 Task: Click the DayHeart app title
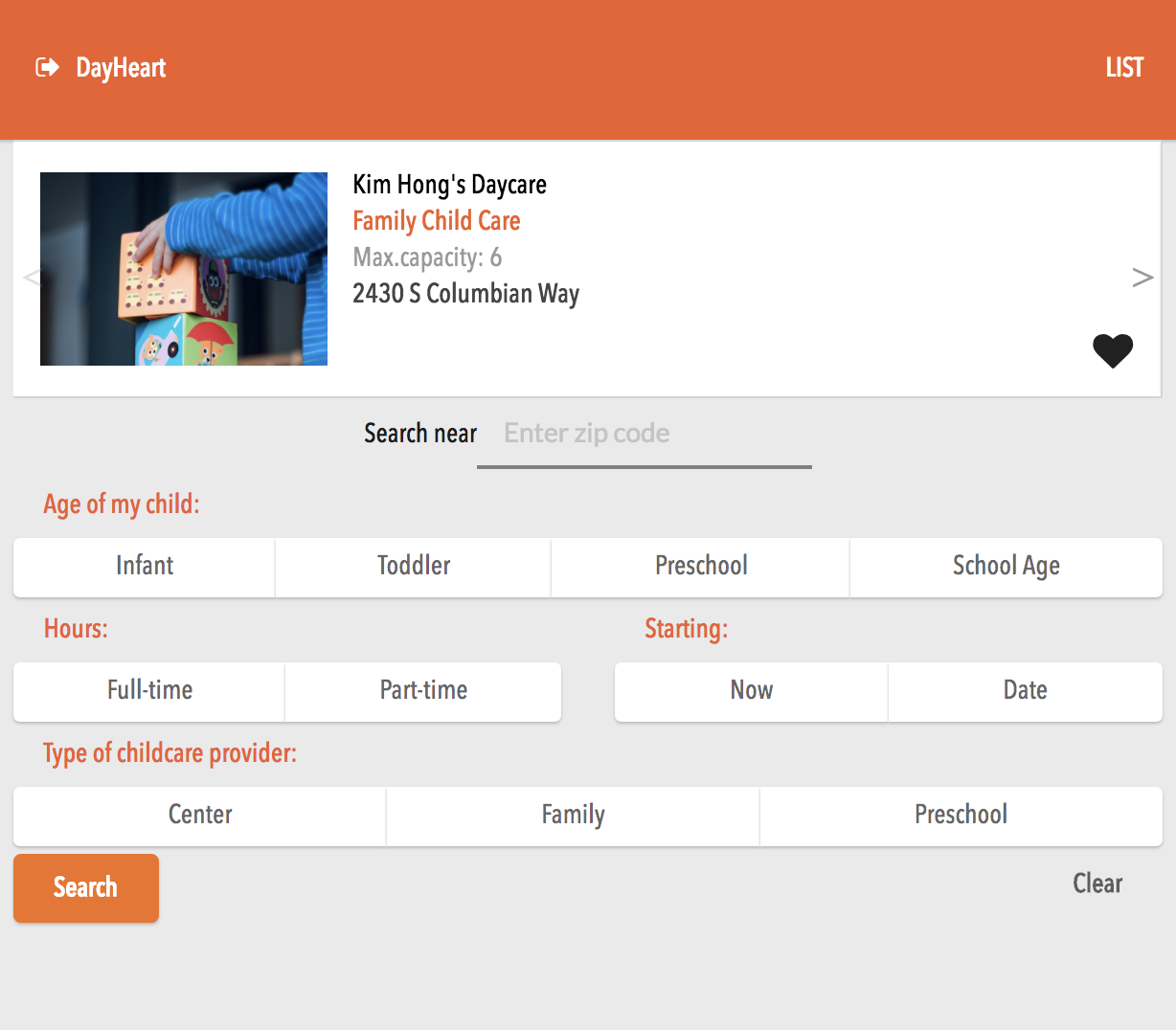(x=121, y=67)
